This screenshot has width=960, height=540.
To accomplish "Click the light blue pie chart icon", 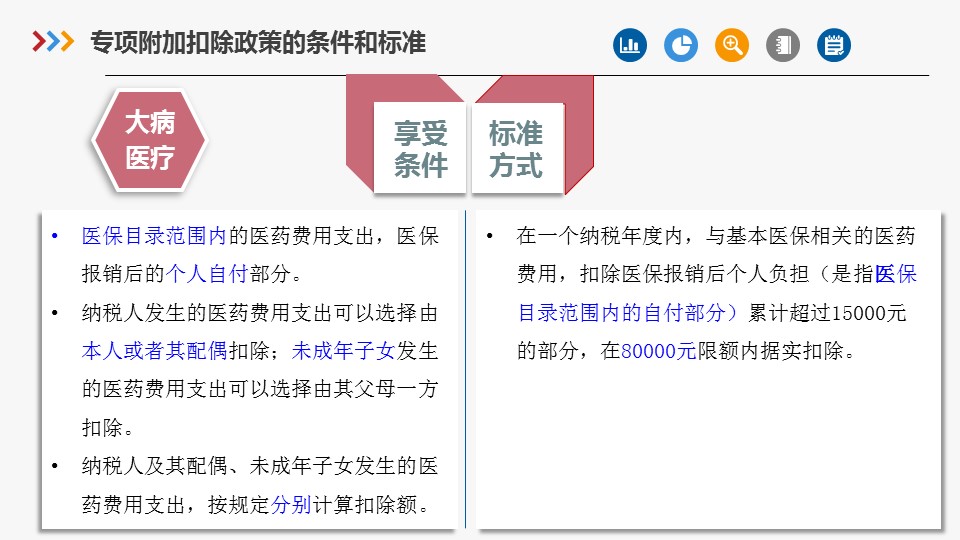I will point(681,45).
